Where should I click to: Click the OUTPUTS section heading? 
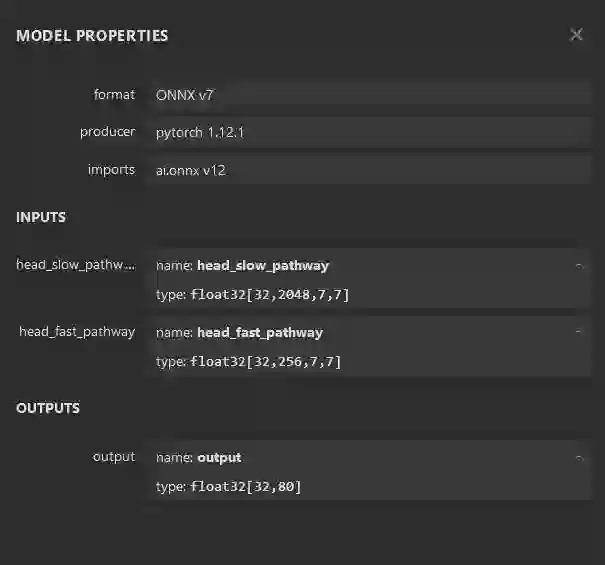48,408
